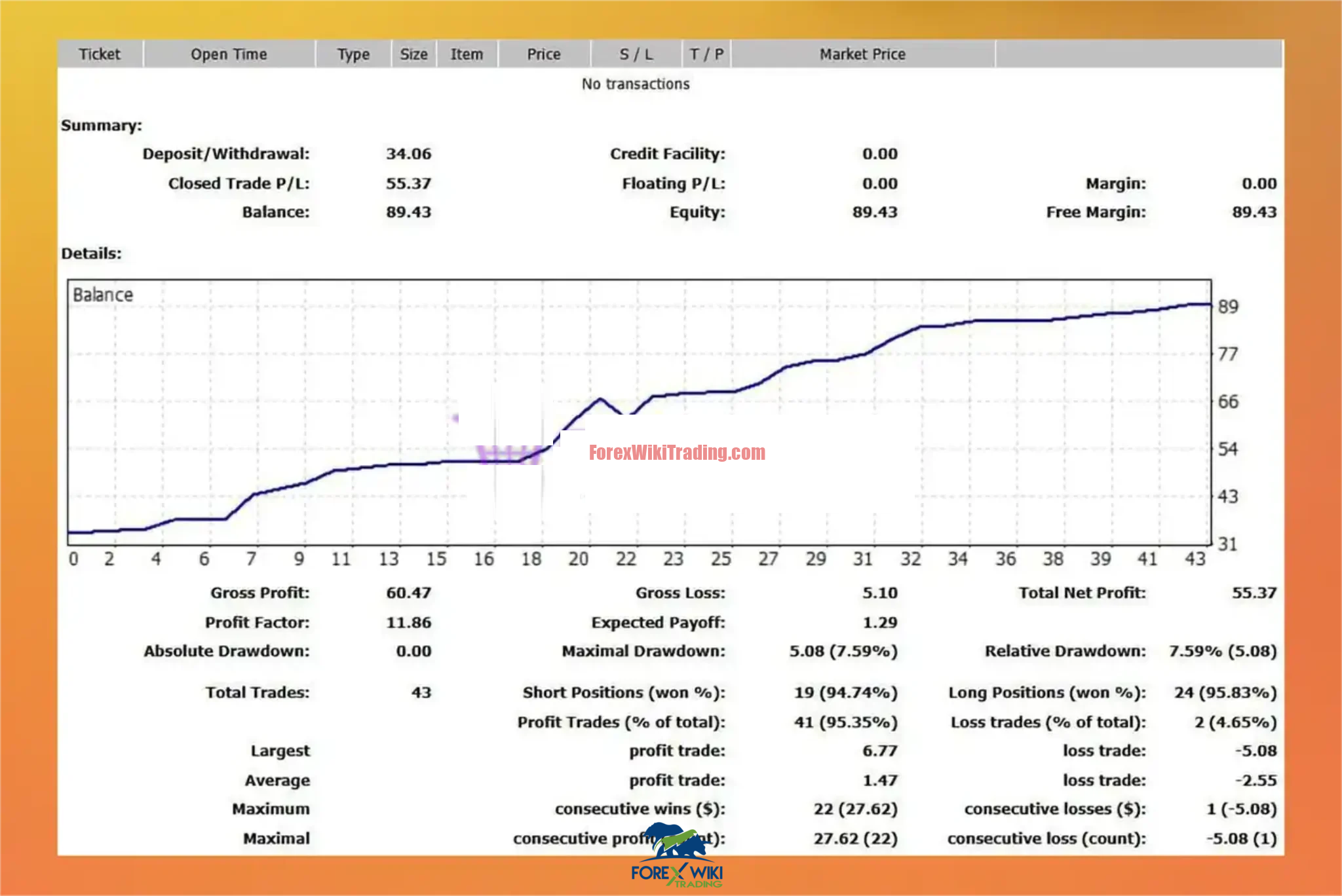Click the balance curve peak near trade 20
The height and width of the screenshot is (896, 1342).
coord(600,398)
